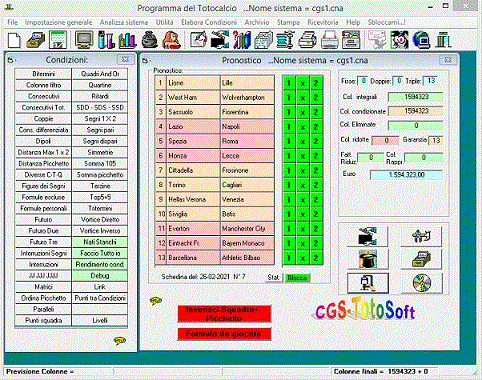
Task: Open the Ricevitoria menu
Action: click(x=323, y=22)
